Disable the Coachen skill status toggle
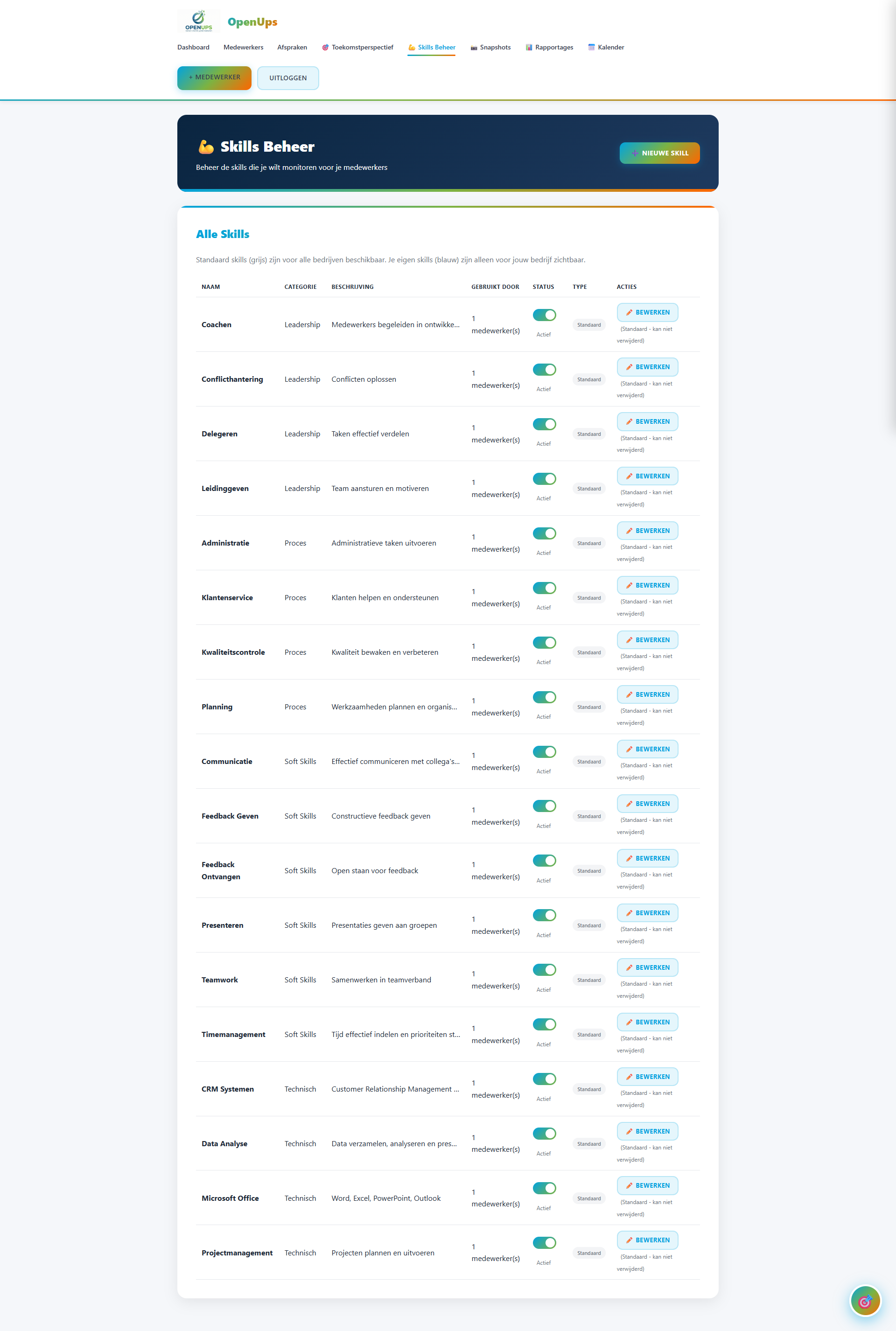 (x=544, y=315)
